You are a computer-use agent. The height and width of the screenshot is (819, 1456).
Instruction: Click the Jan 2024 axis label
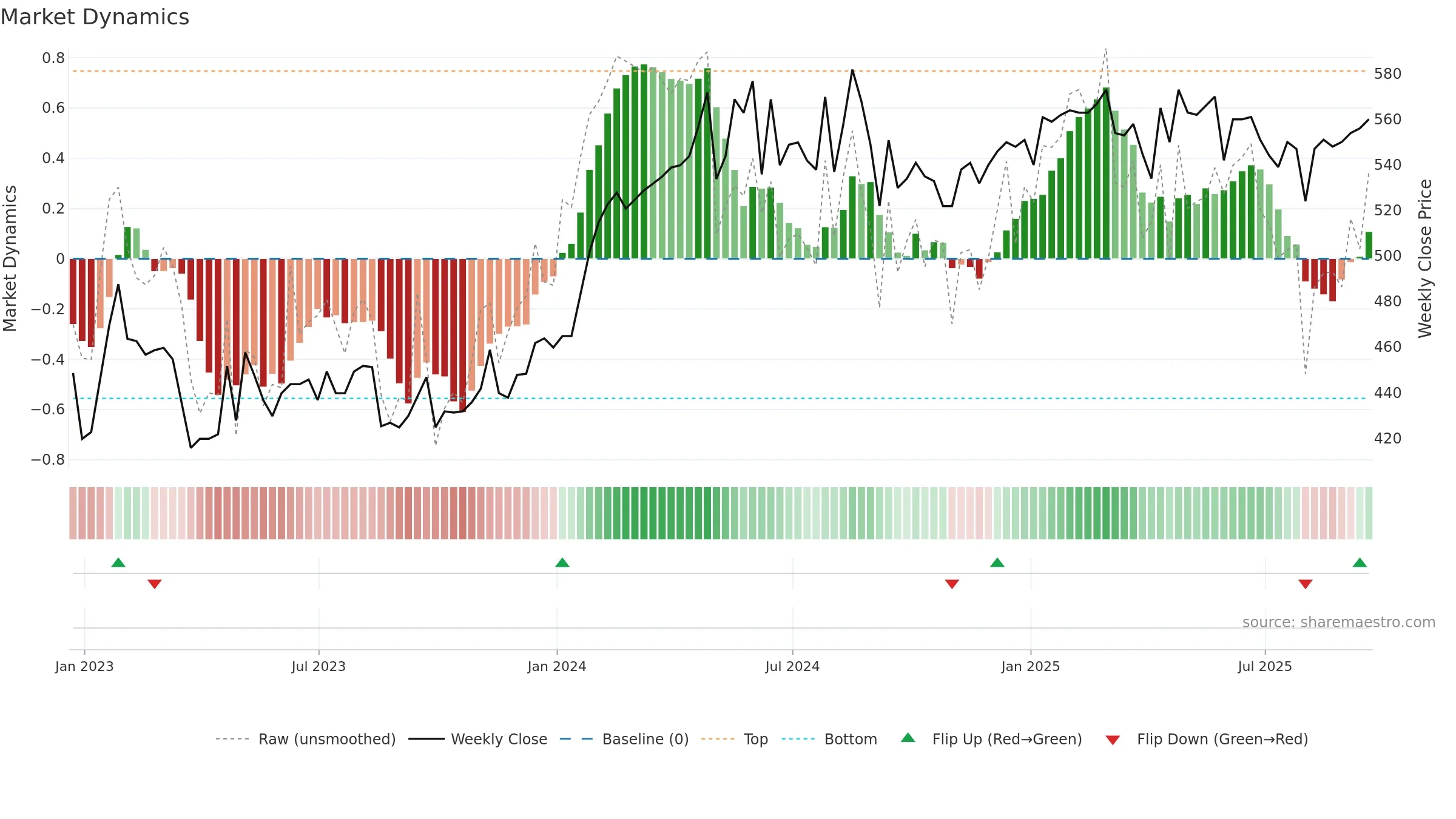557,666
